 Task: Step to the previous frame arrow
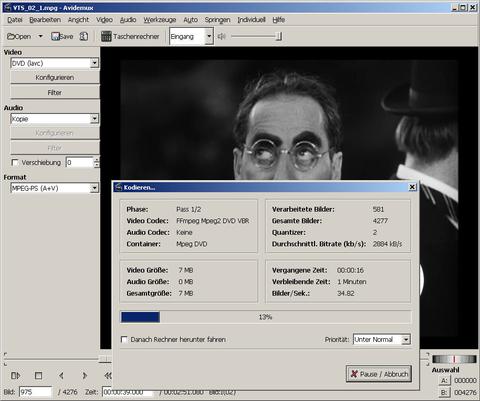(x=61, y=376)
